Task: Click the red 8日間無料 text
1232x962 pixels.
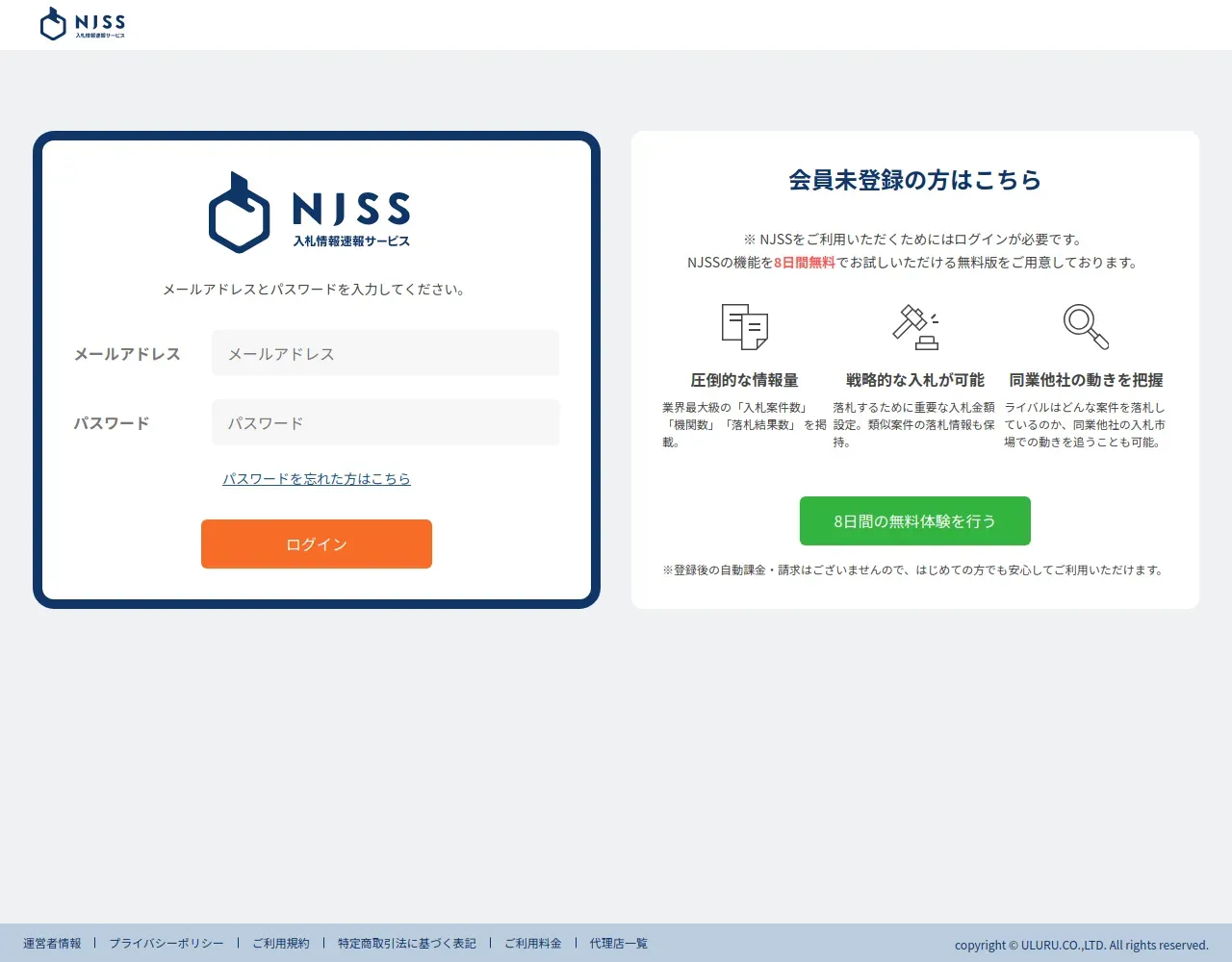Action: (x=805, y=263)
